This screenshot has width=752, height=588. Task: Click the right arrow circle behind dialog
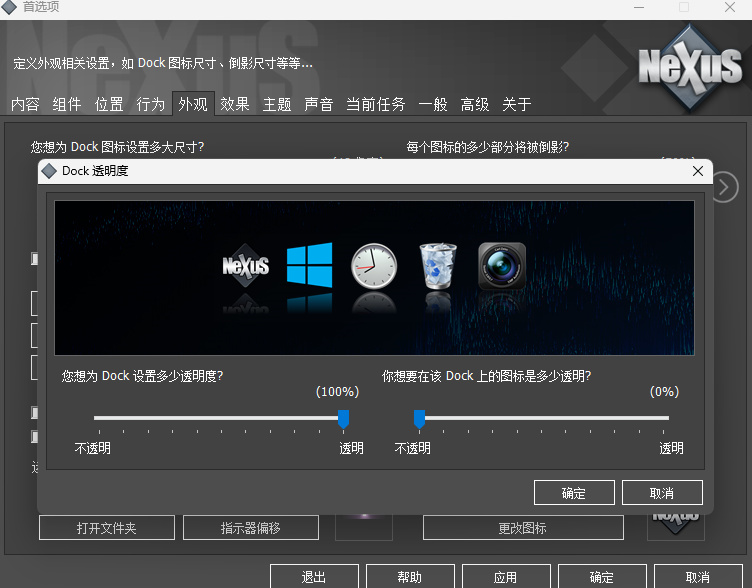[725, 187]
